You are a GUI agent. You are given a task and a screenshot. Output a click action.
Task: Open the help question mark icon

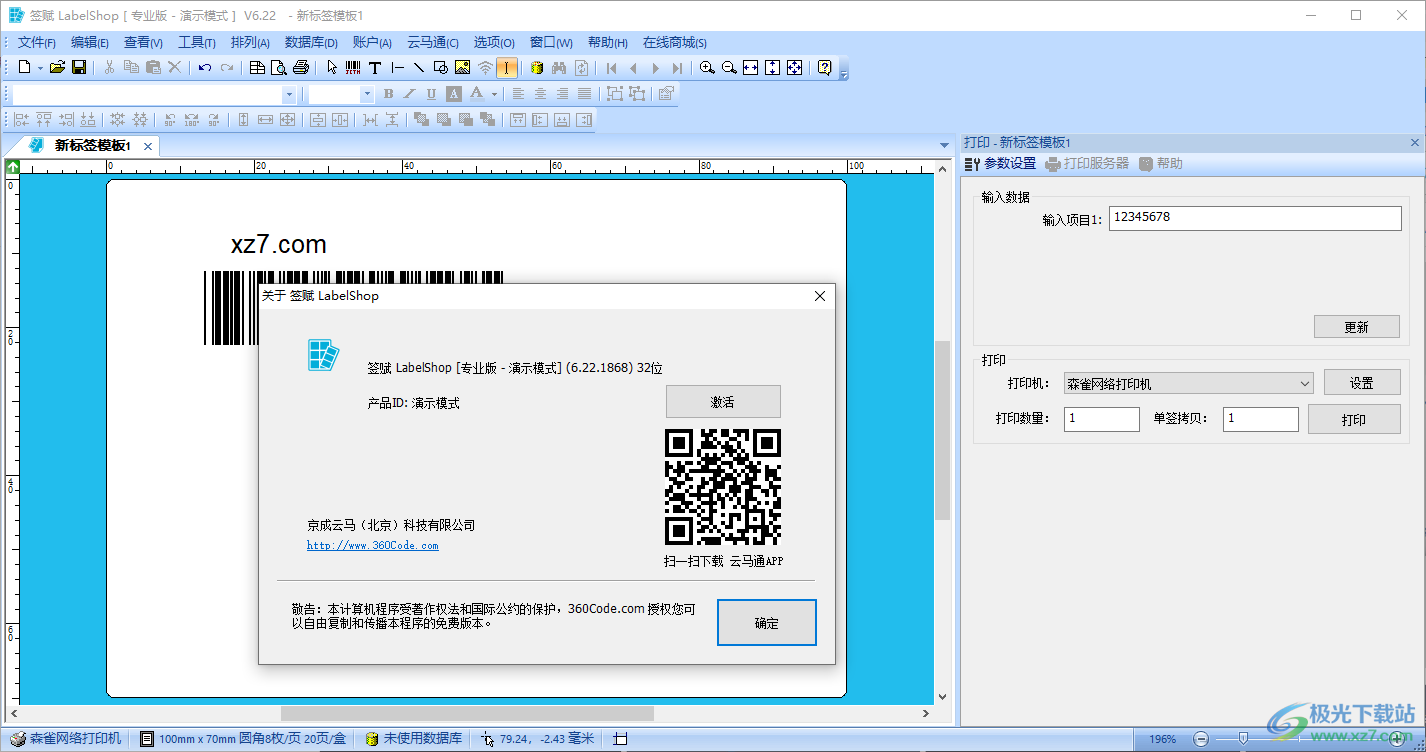click(824, 68)
